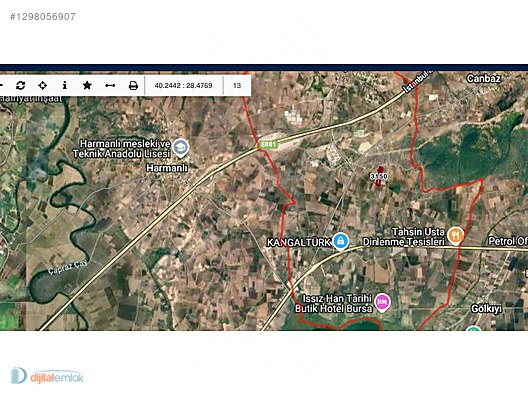Click the Gölkıyı place label
Viewport: 528px width, 396px height.
(486, 309)
